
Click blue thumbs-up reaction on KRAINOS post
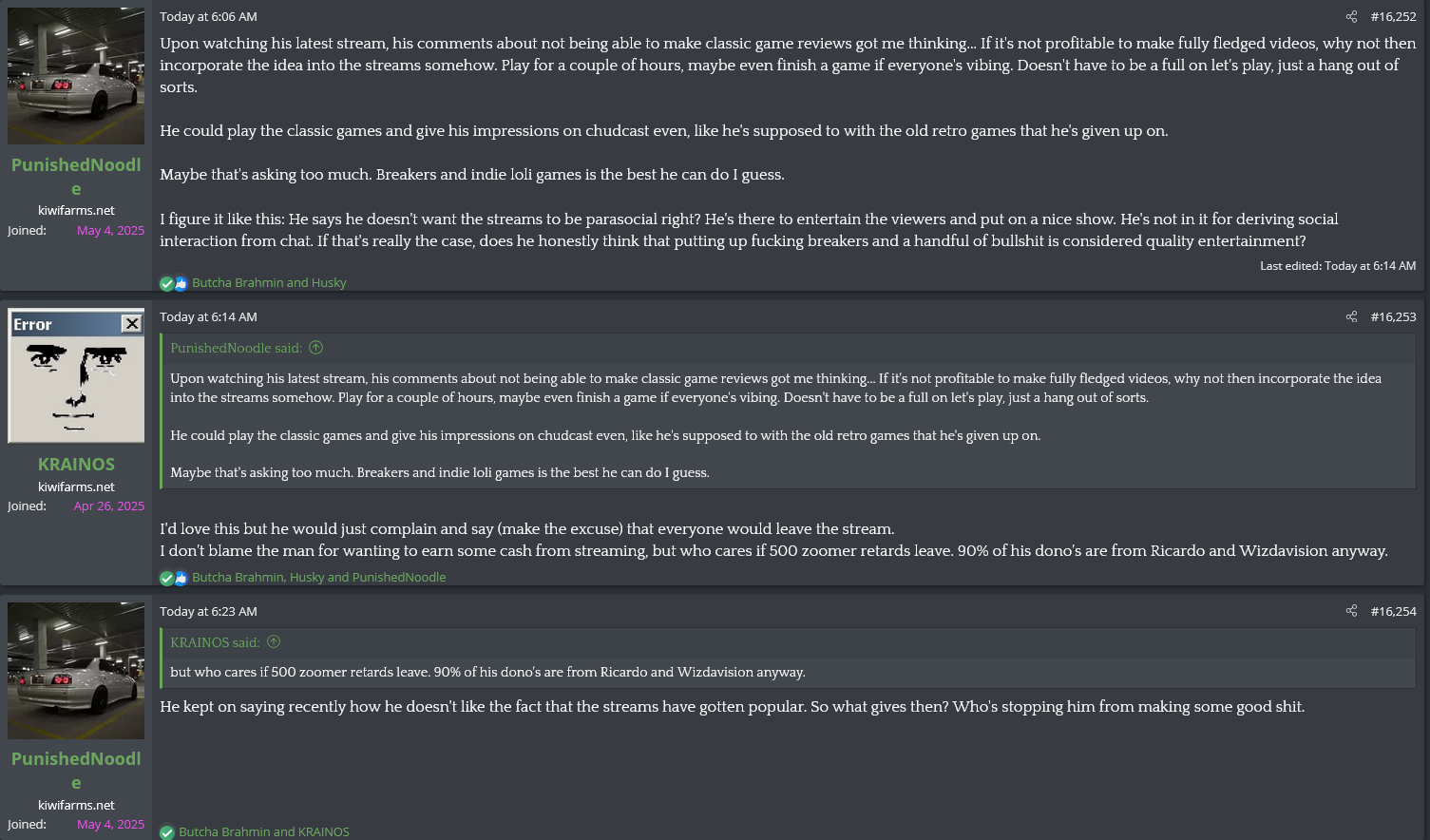[x=181, y=578]
